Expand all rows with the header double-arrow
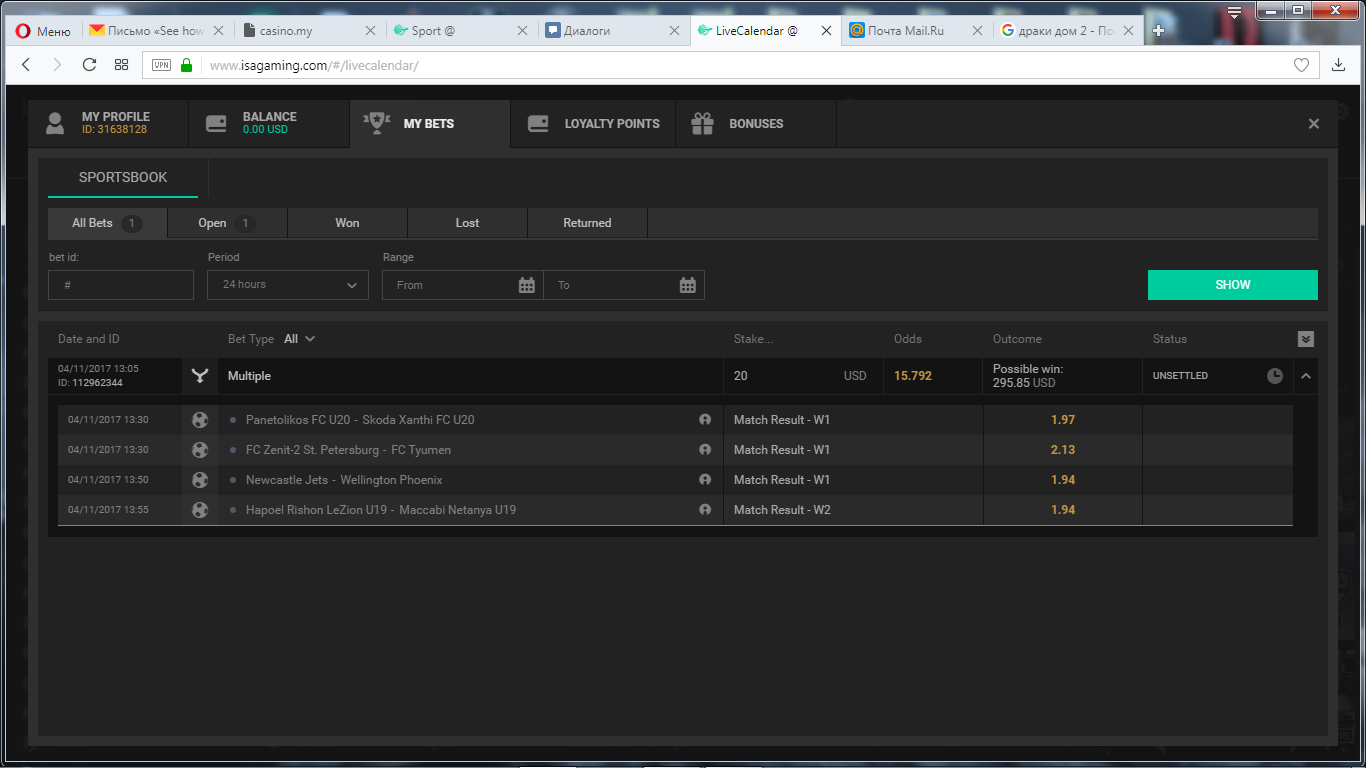The image size is (1366, 768). click(1305, 339)
